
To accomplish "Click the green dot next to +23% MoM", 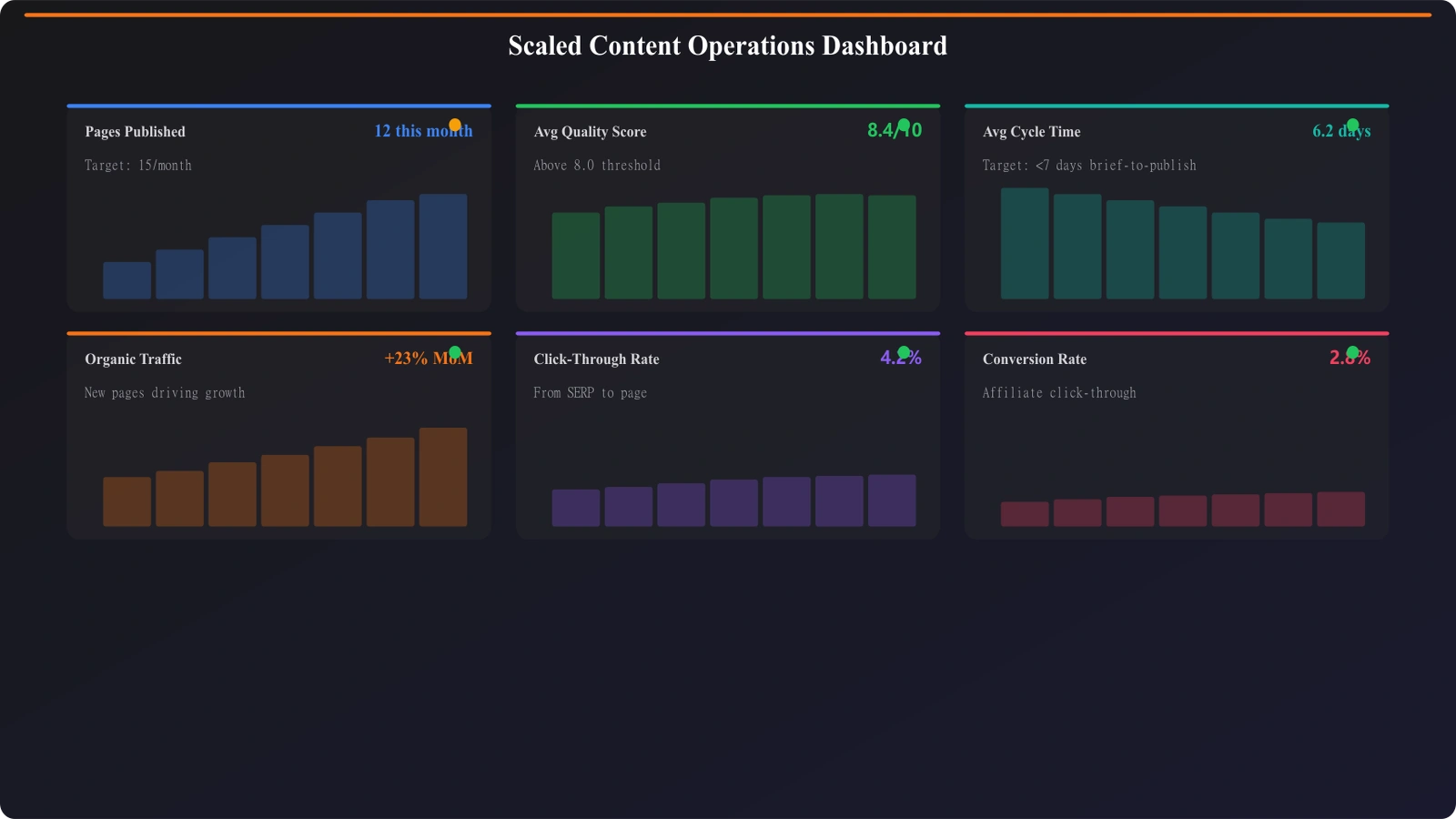I will [x=454, y=350].
